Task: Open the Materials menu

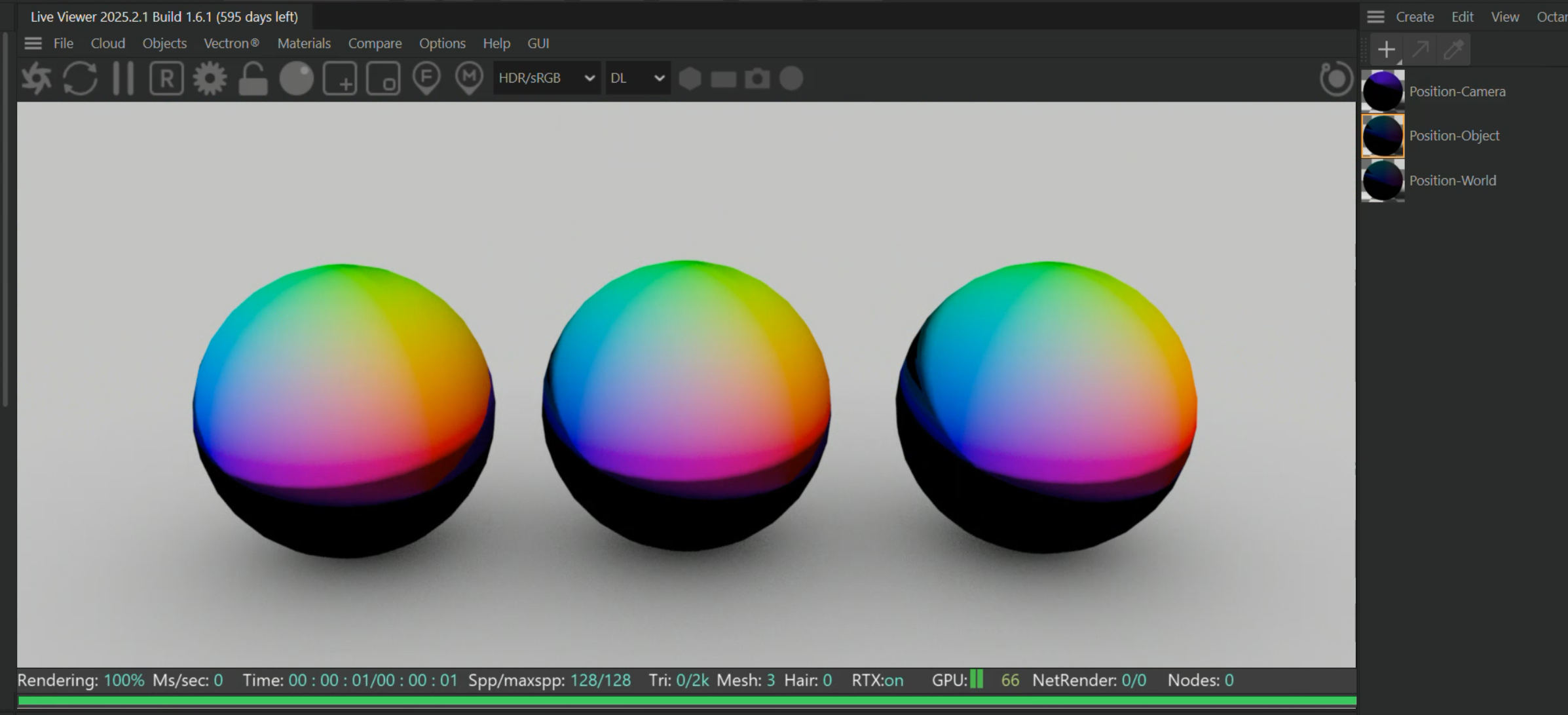Action: pos(304,43)
